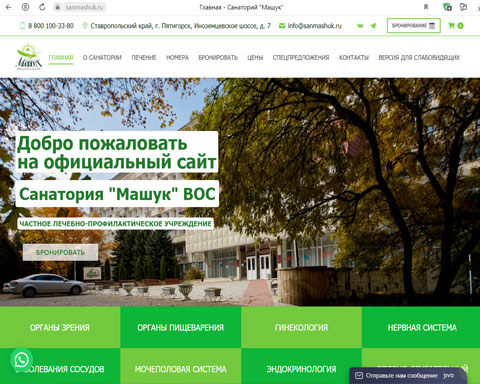Image resolution: width=480 pixels, height=384 pixels.
Task: Call the phone number 8 800 100-33-80
Action: coord(51,26)
